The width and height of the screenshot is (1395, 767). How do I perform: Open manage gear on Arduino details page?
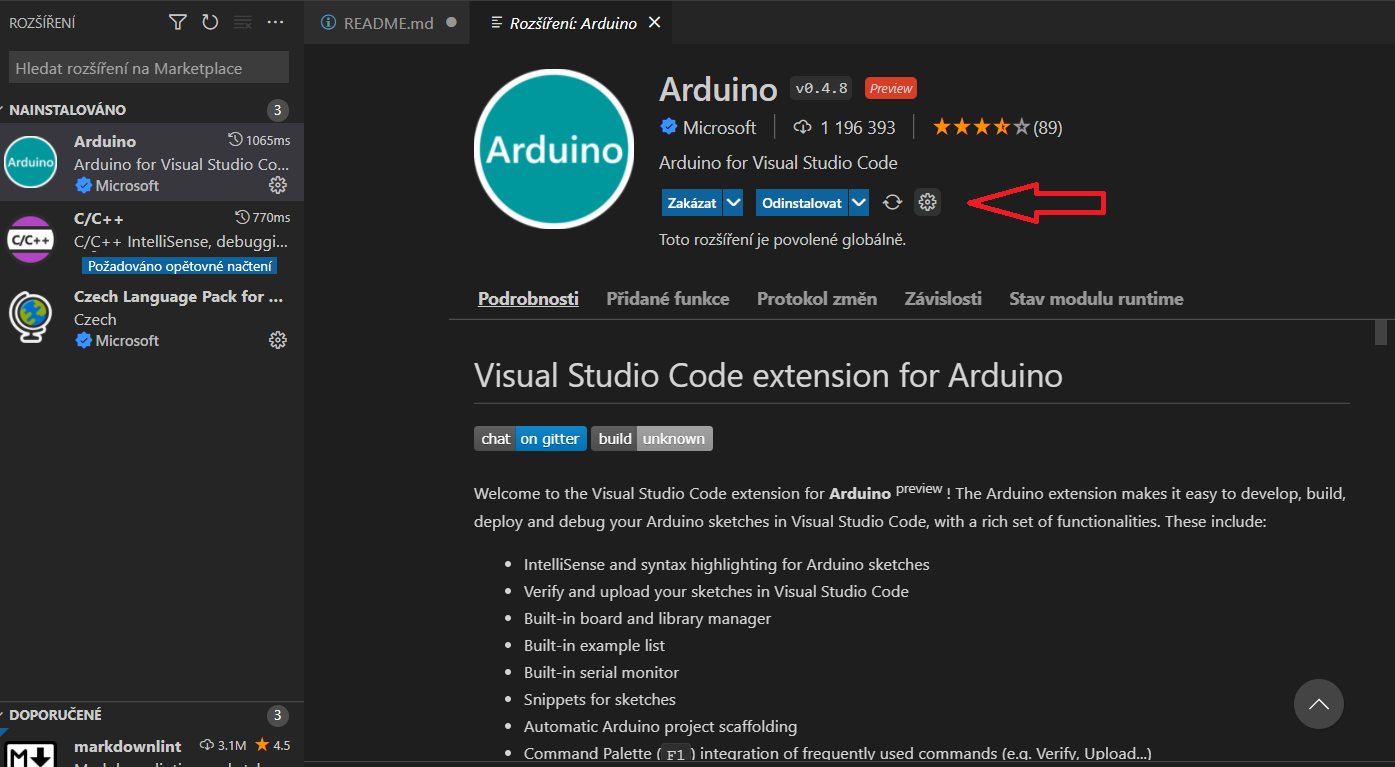click(927, 202)
